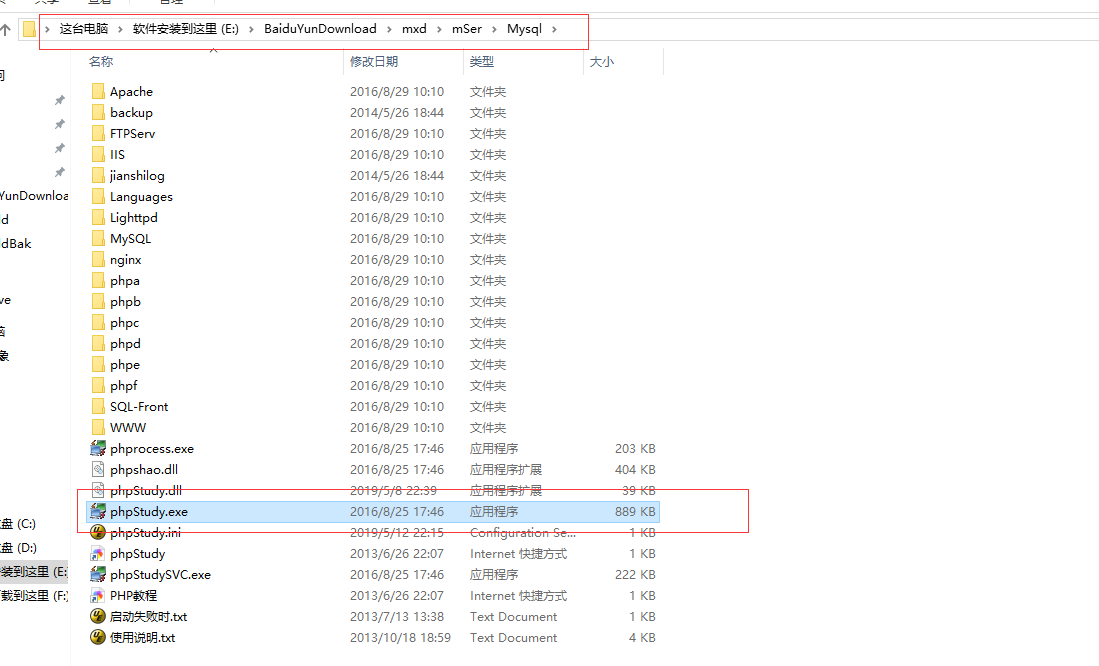The image size is (1099, 666).
Task: Select the Languages folder icon
Action: pyautogui.click(x=98, y=196)
